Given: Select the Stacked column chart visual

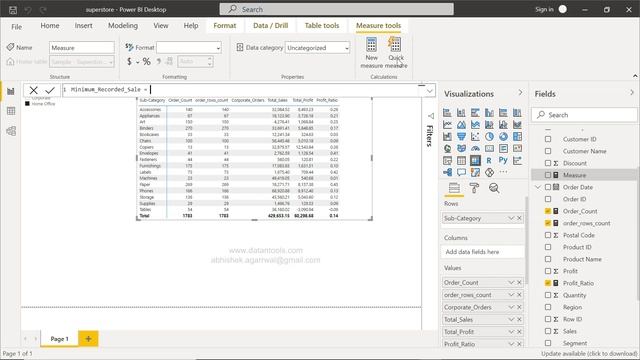Looking at the screenshot, I should point(461,113).
